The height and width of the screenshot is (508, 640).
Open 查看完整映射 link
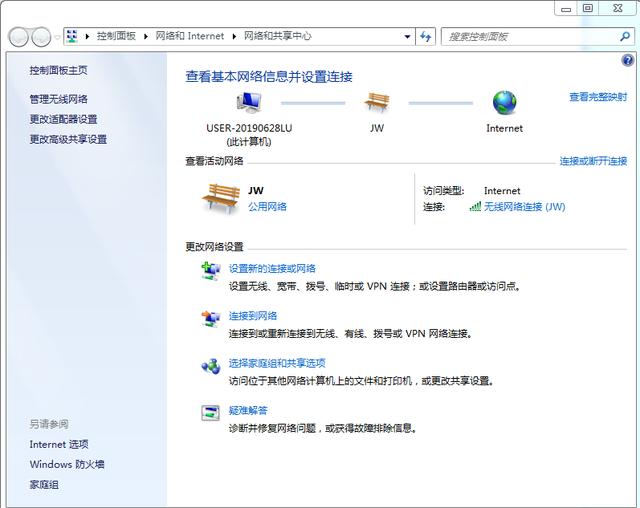click(598, 97)
